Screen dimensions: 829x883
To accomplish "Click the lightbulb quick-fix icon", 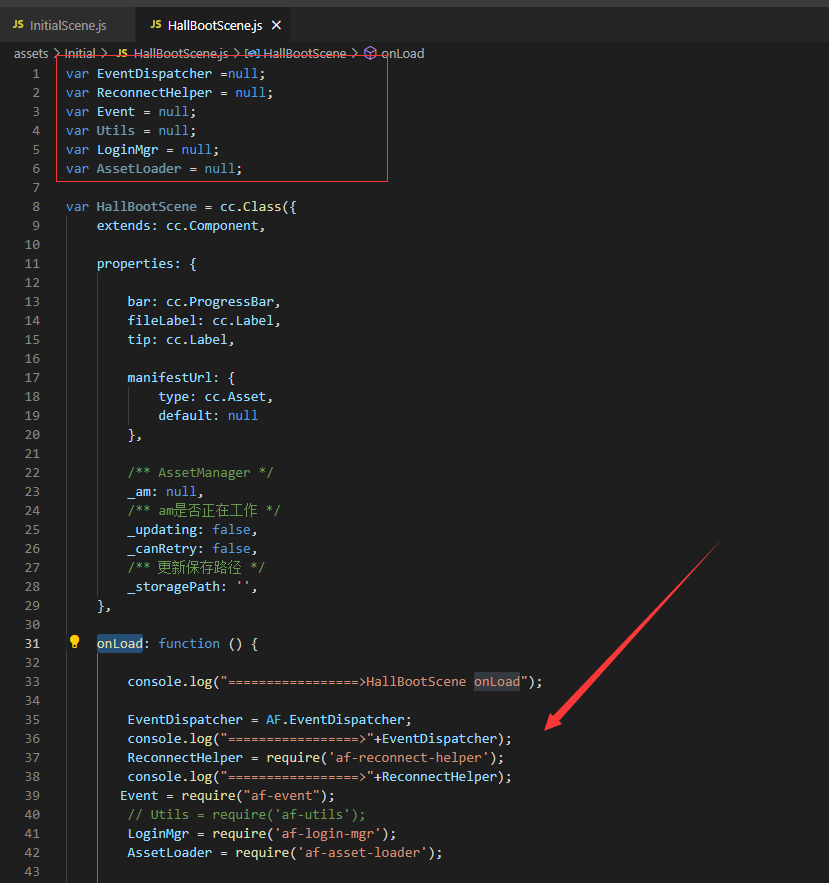I will [74, 642].
